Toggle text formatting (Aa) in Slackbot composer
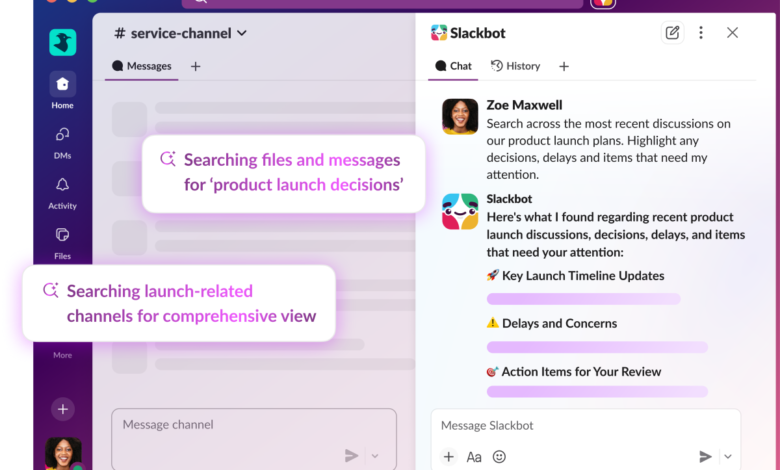Screen dimensions: 780x470 474,457
